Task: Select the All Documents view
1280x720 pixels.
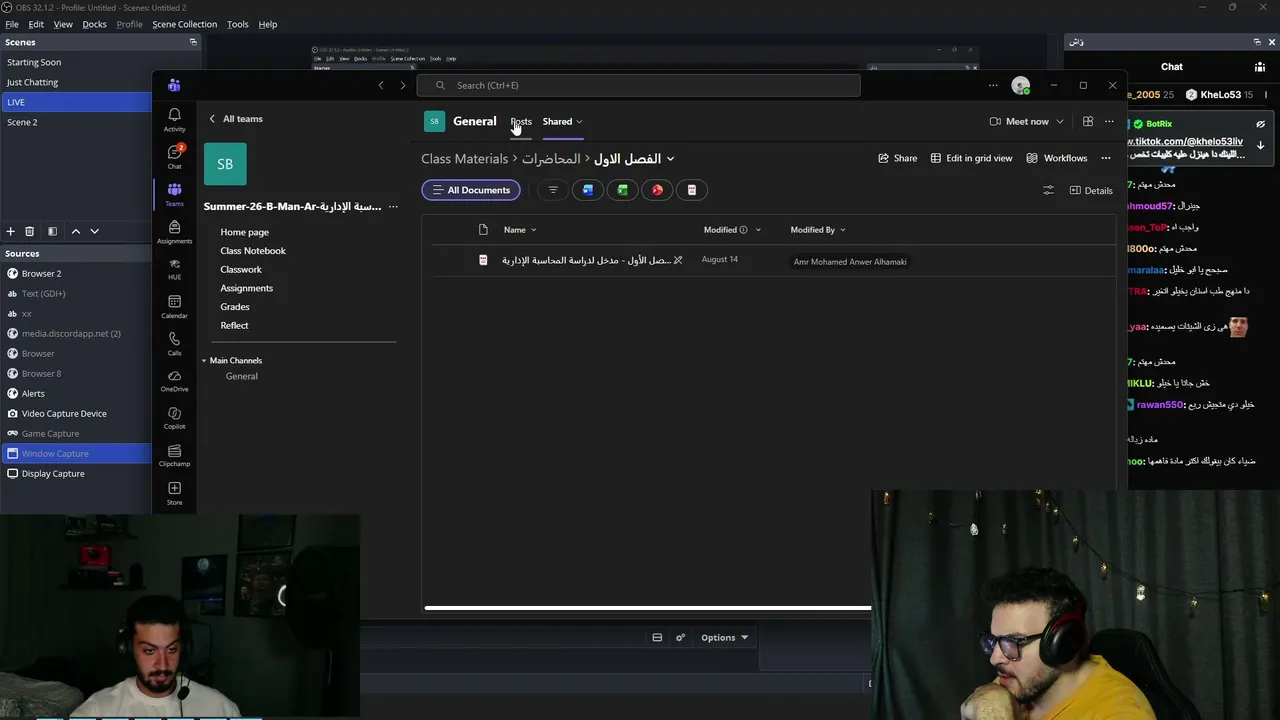Action: click(471, 190)
